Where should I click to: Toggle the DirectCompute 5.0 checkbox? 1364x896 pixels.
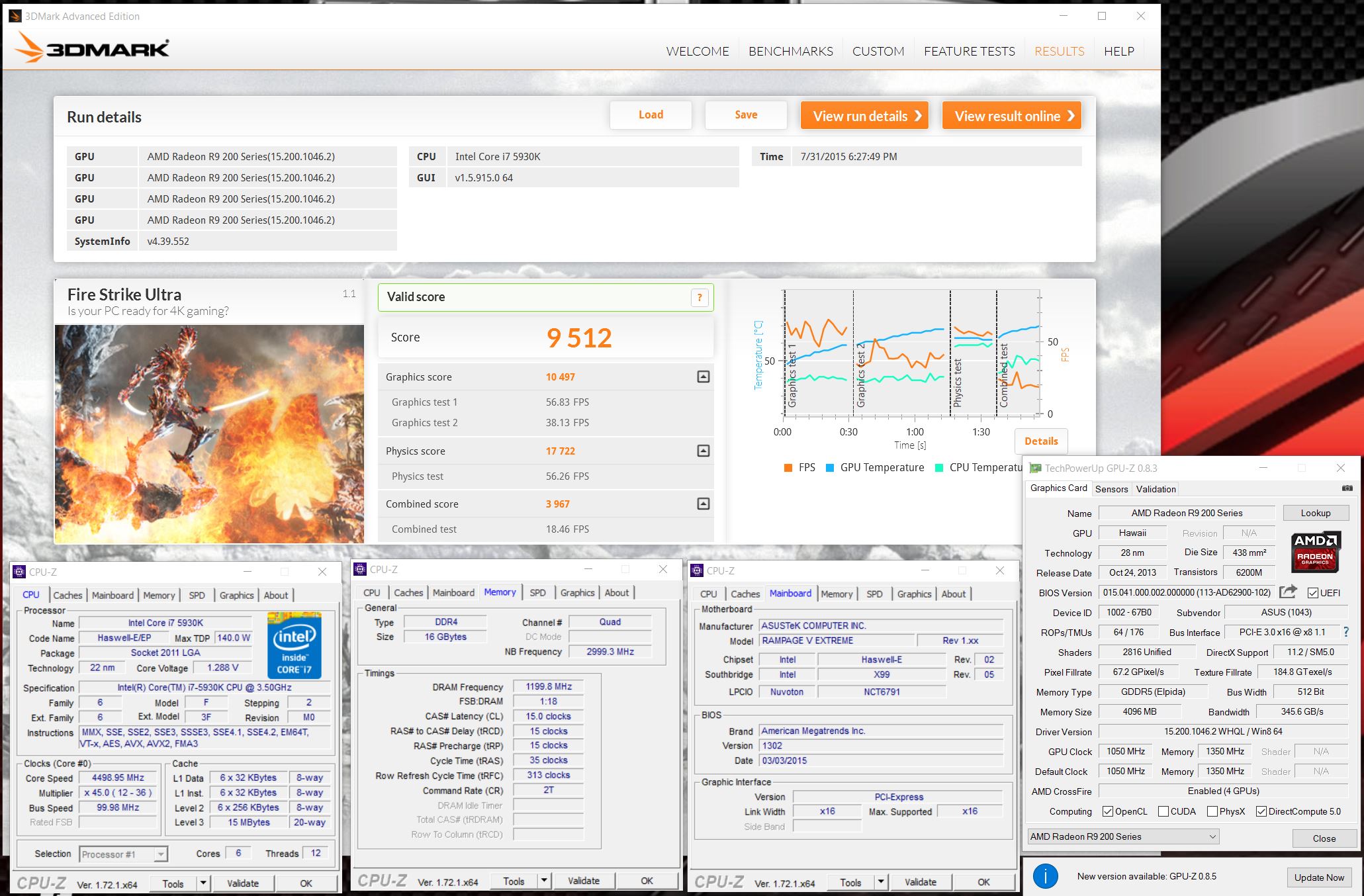1261,811
